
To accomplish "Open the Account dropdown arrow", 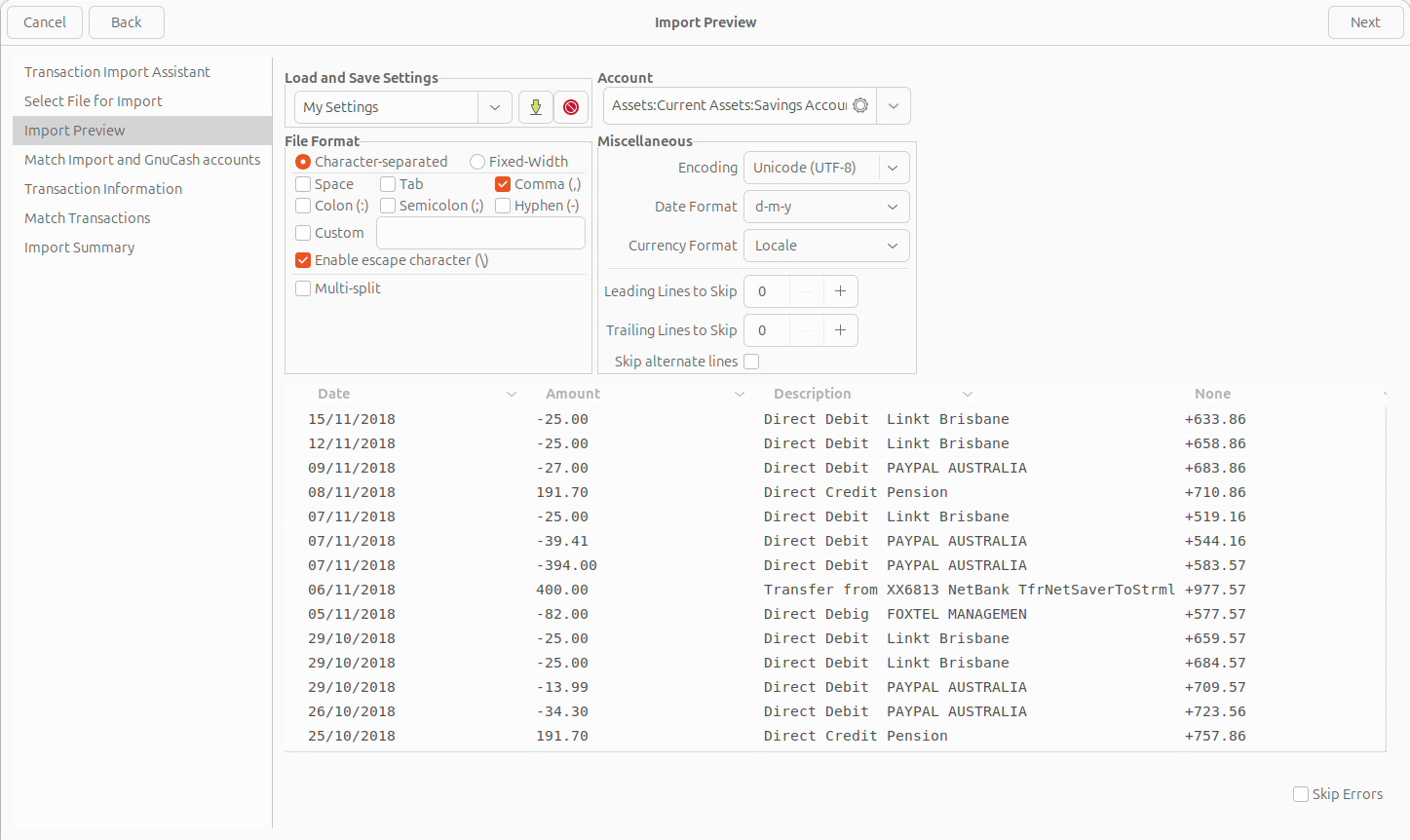I will [894, 105].
